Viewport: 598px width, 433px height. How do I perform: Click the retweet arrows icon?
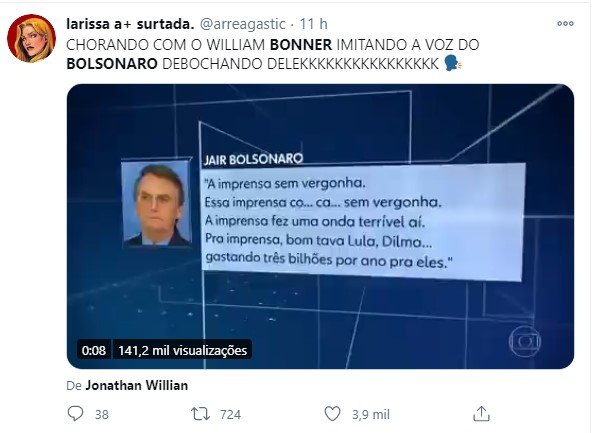tap(200, 414)
